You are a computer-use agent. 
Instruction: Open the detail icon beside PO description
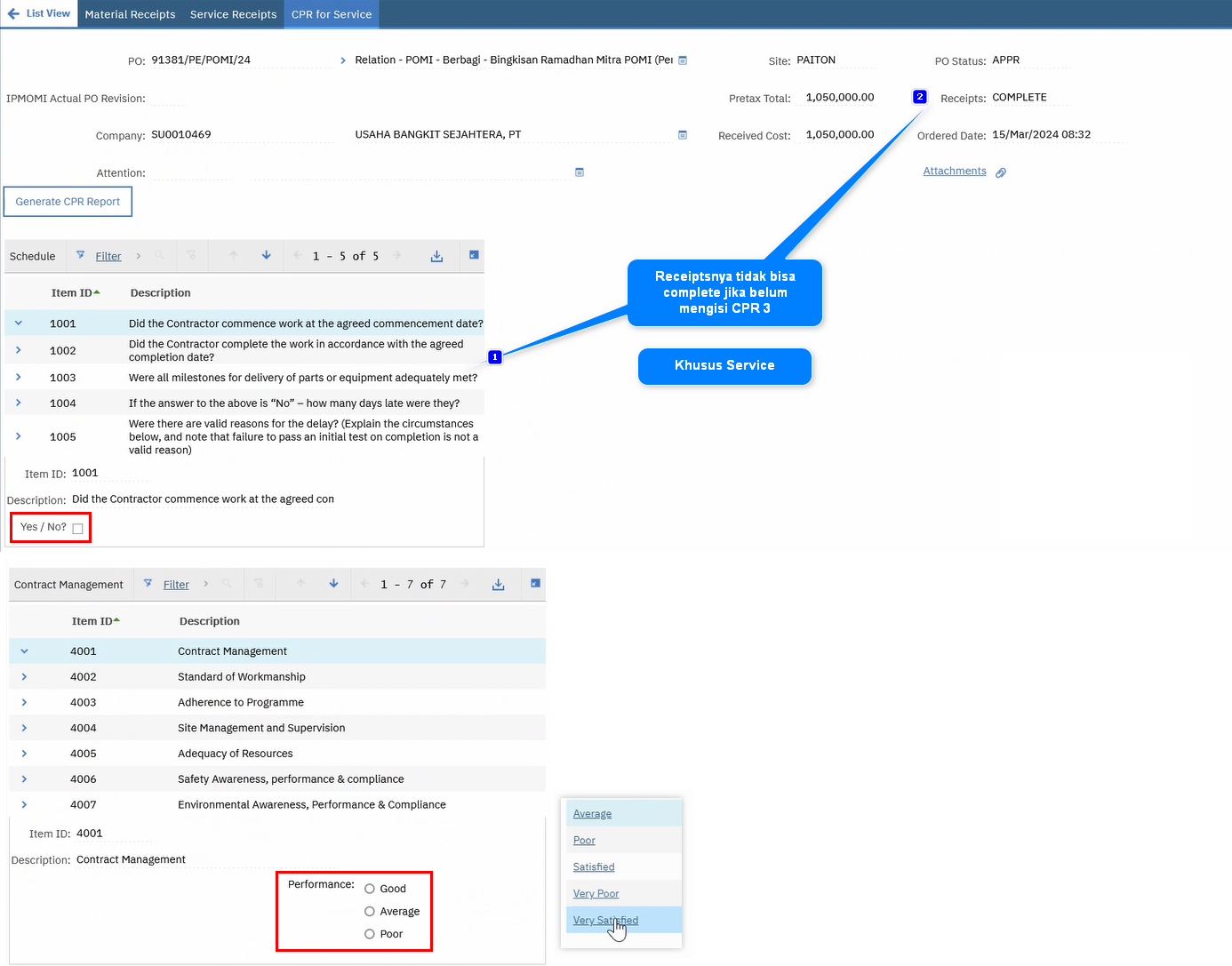(683, 60)
